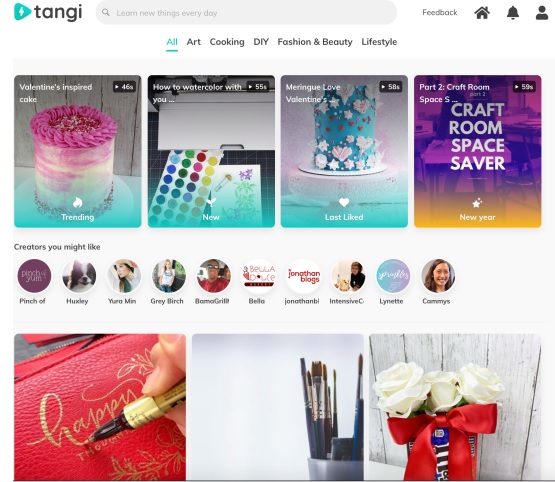Open Bella Dolce creator avatar

click(x=258, y=276)
